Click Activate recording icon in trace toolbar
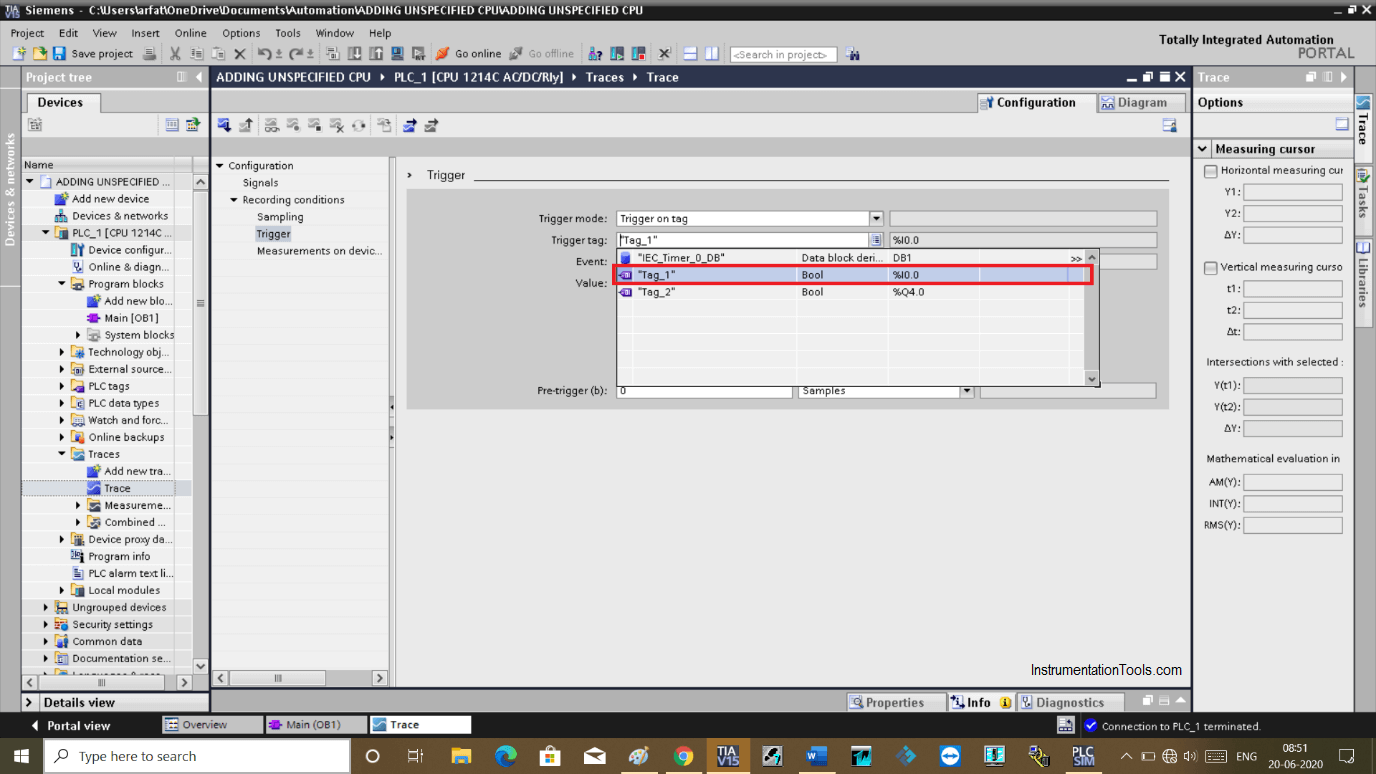The width and height of the screenshot is (1376, 774). (x=293, y=125)
